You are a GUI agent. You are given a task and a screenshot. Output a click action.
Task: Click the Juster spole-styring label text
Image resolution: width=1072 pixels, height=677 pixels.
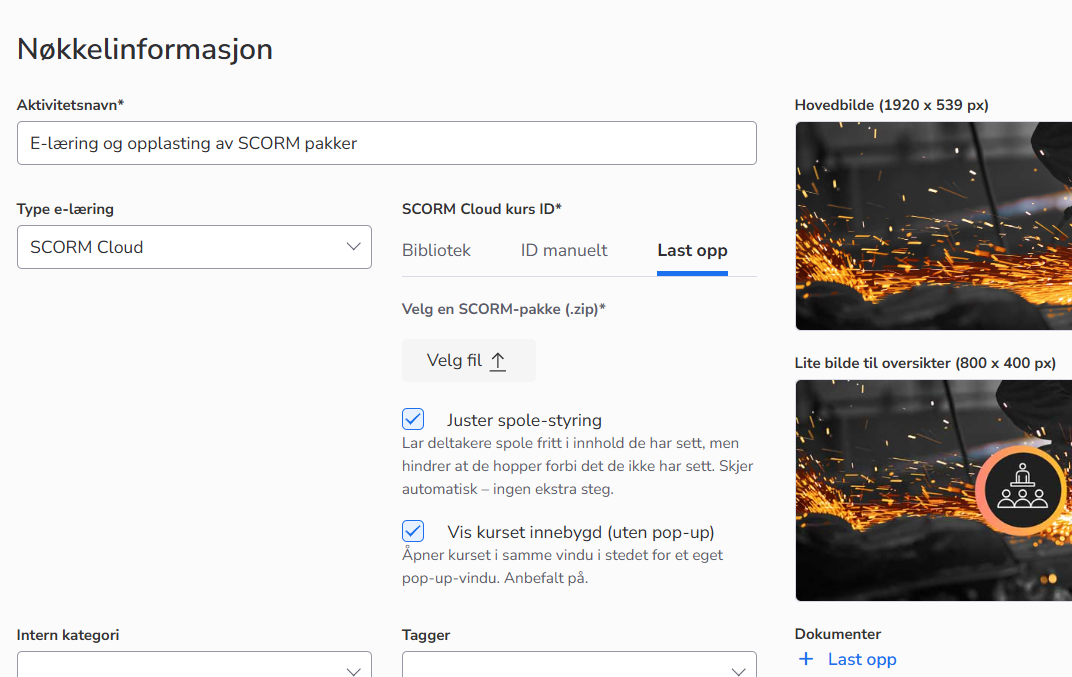(524, 420)
